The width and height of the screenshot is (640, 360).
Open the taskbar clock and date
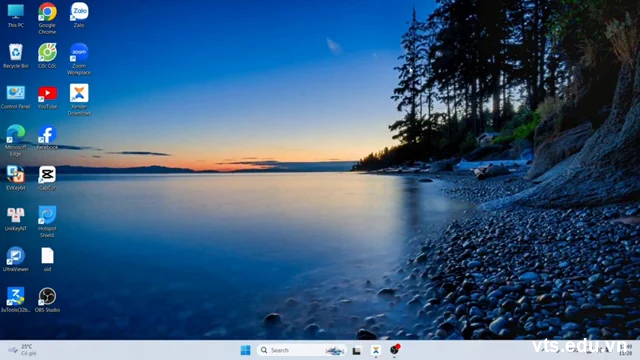625,350
